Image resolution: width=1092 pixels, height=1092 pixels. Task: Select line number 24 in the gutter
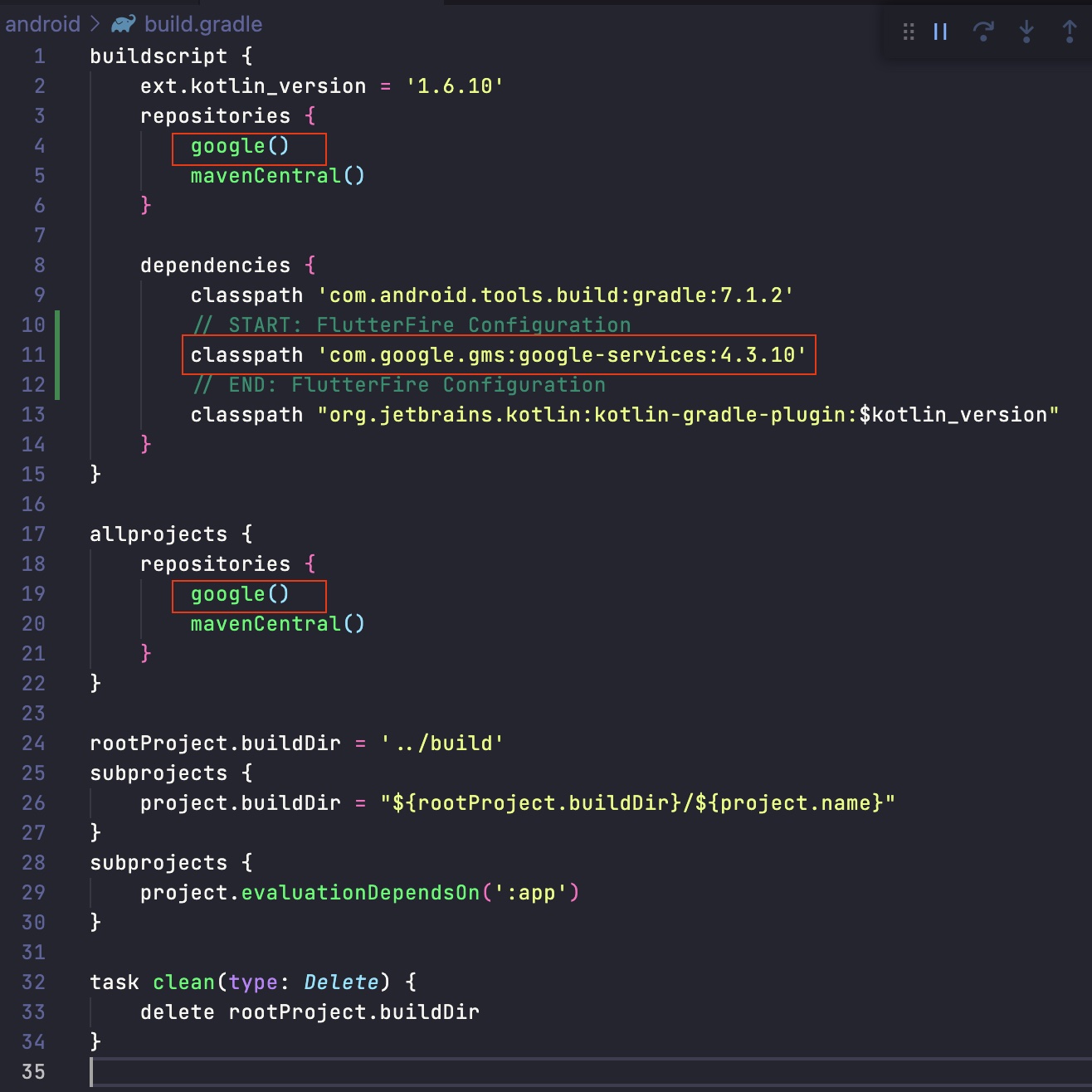click(x=33, y=743)
